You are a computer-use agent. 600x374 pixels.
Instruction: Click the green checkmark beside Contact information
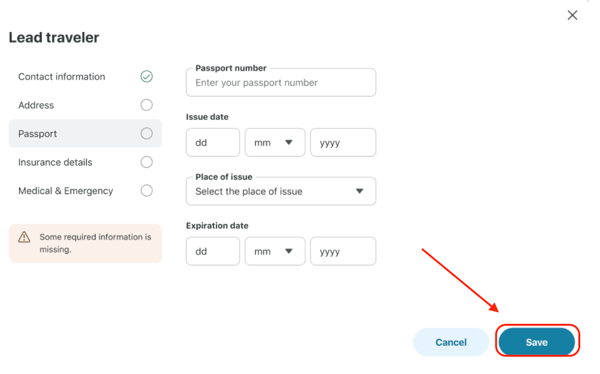[147, 77]
